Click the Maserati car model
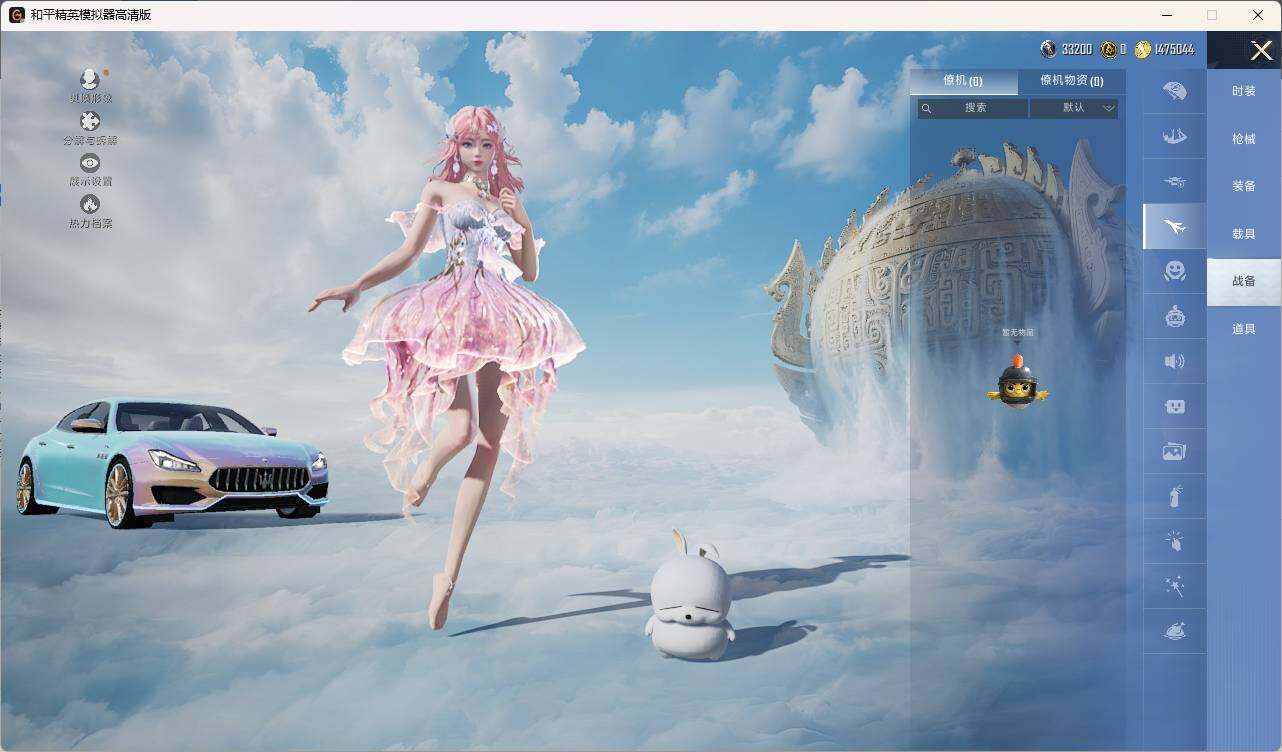Viewport: 1282px width, 752px height. pos(172,463)
